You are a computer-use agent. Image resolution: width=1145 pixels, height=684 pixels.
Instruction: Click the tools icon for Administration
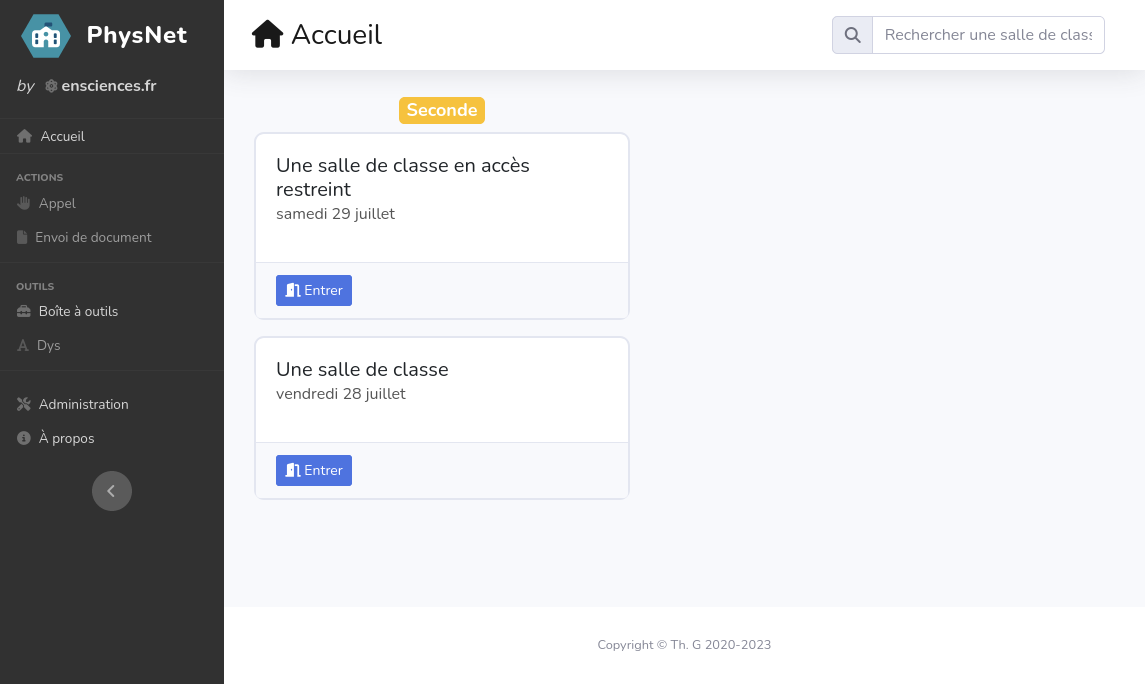coord(24,404)
